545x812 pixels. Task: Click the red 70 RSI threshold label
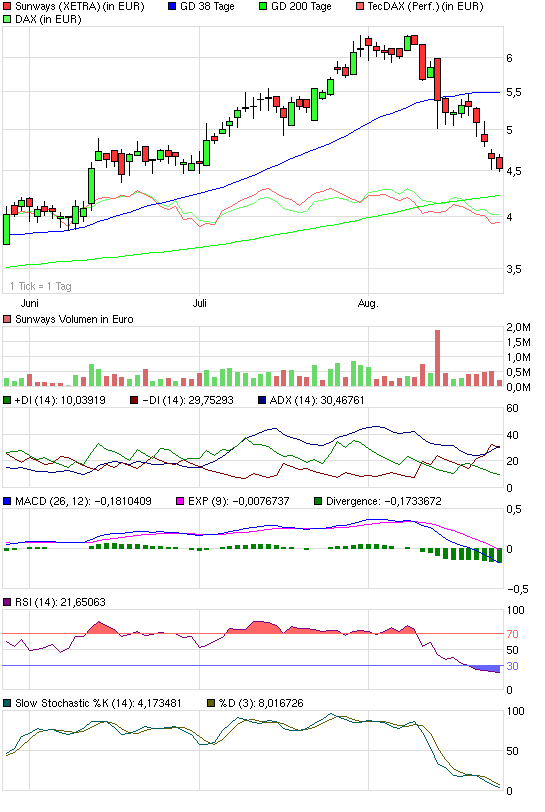[512, 634]
